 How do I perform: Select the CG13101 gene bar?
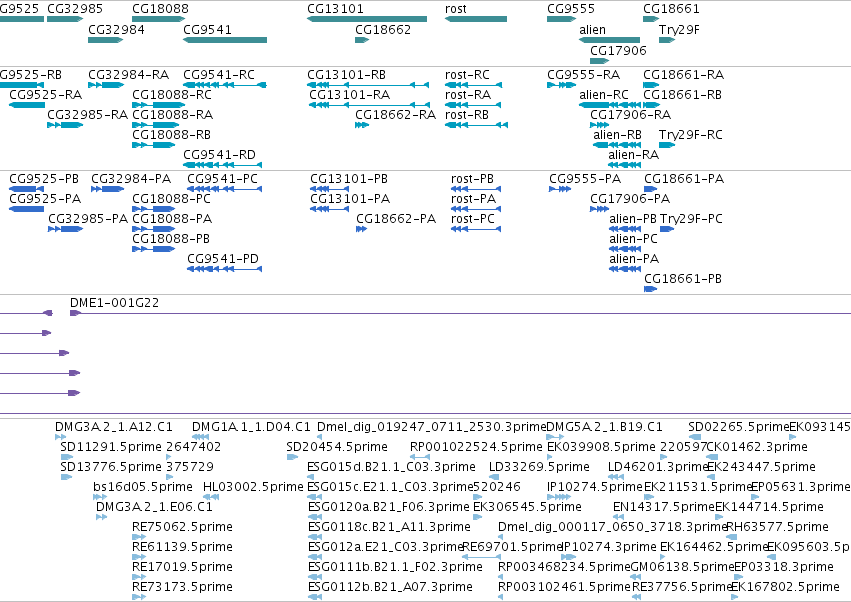click(367, 19)
